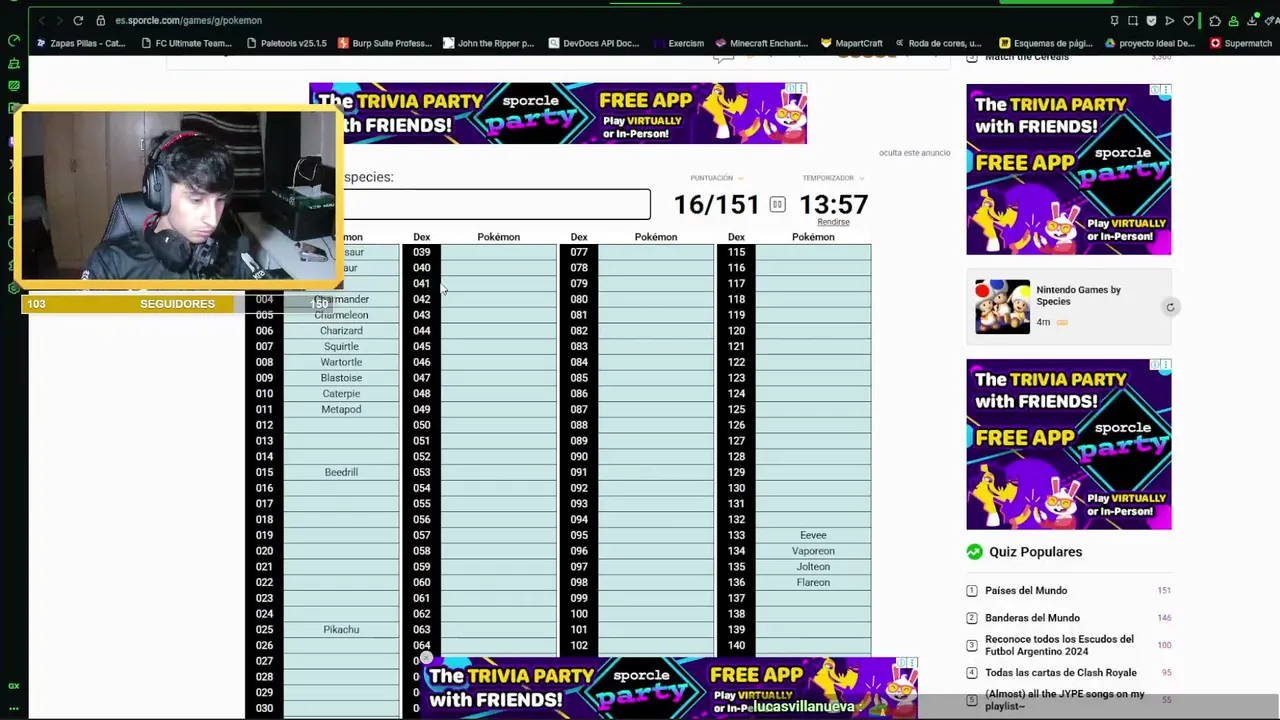Open the shield ad-blocker icon
Image resolution: width=1280 pixels, height=720 pixels.
(1151, 20)
